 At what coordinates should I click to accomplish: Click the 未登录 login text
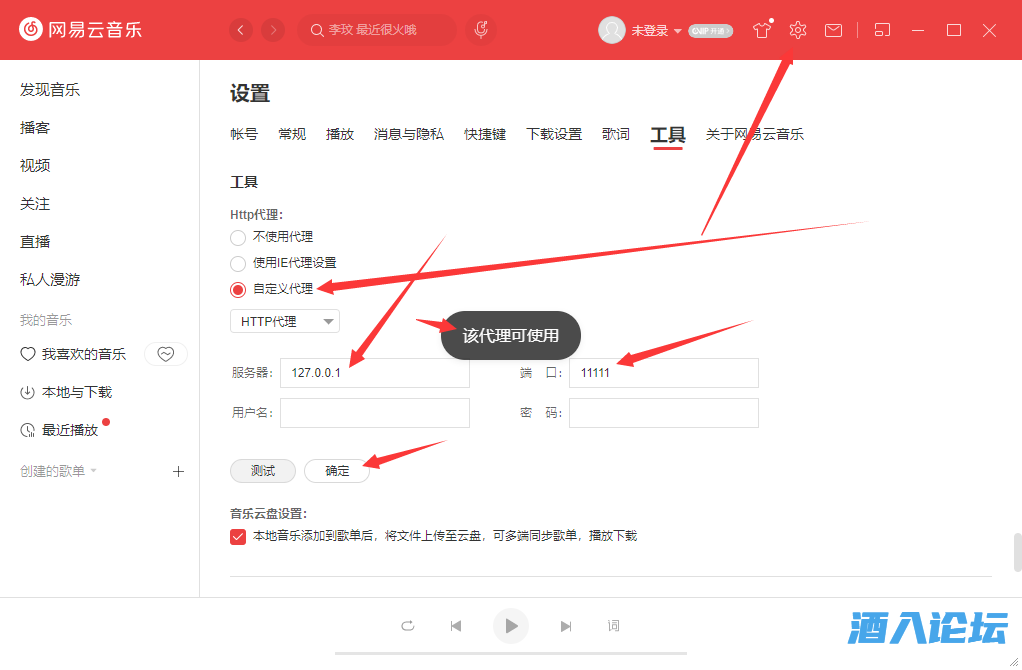coord(649,31)
